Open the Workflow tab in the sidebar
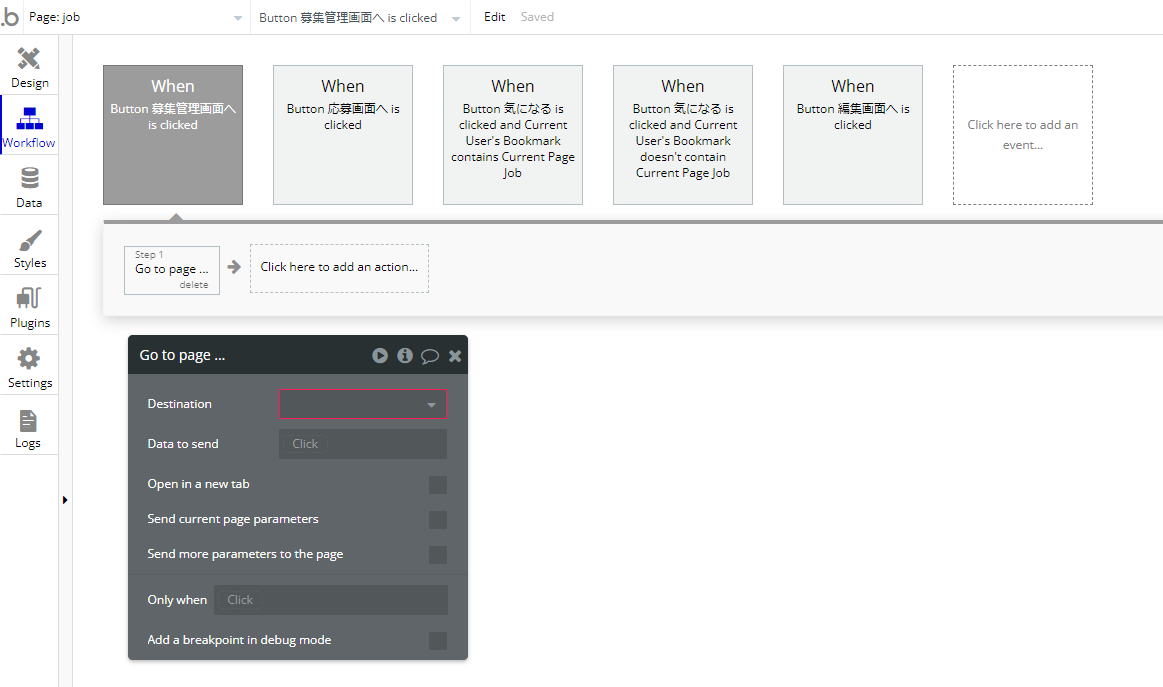This screenshot has width=1163, height=687. (x=29, y=127)
